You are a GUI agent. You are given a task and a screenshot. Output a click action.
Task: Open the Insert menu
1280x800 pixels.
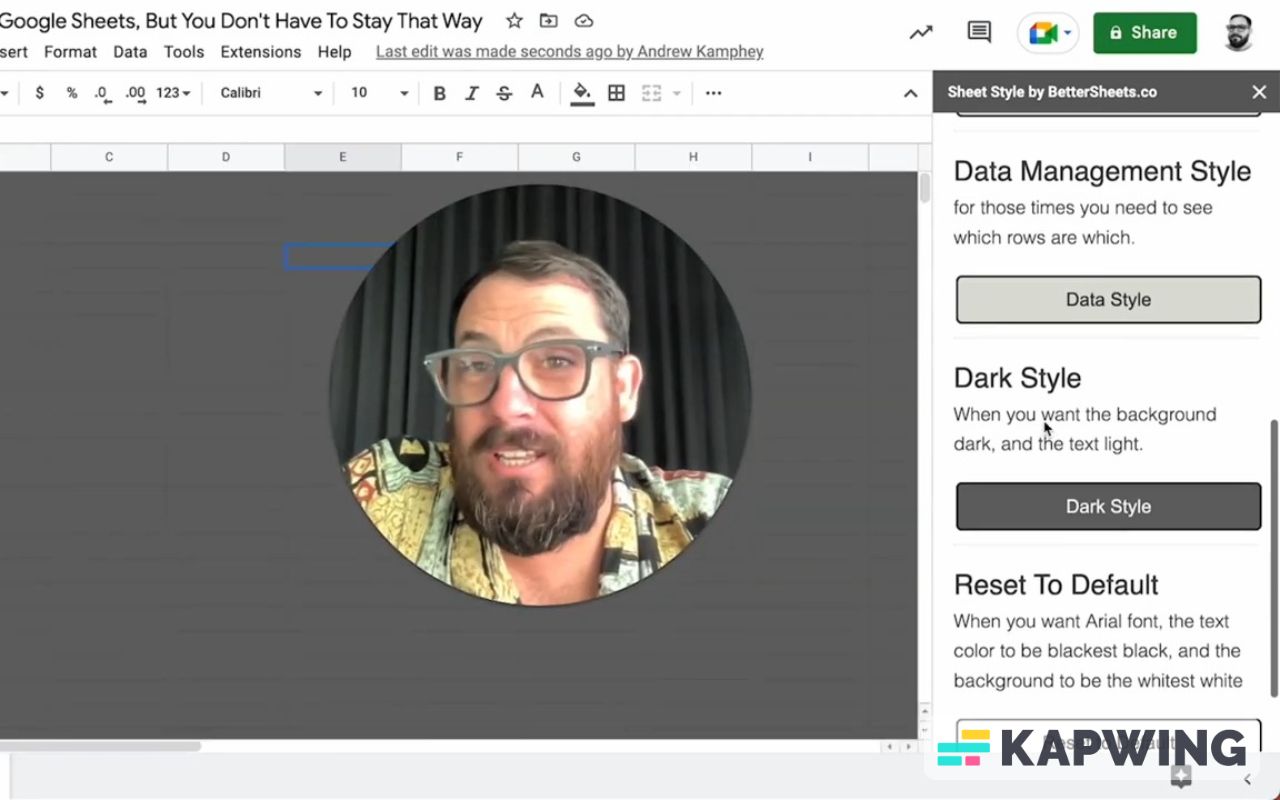[x=14, y=52]
